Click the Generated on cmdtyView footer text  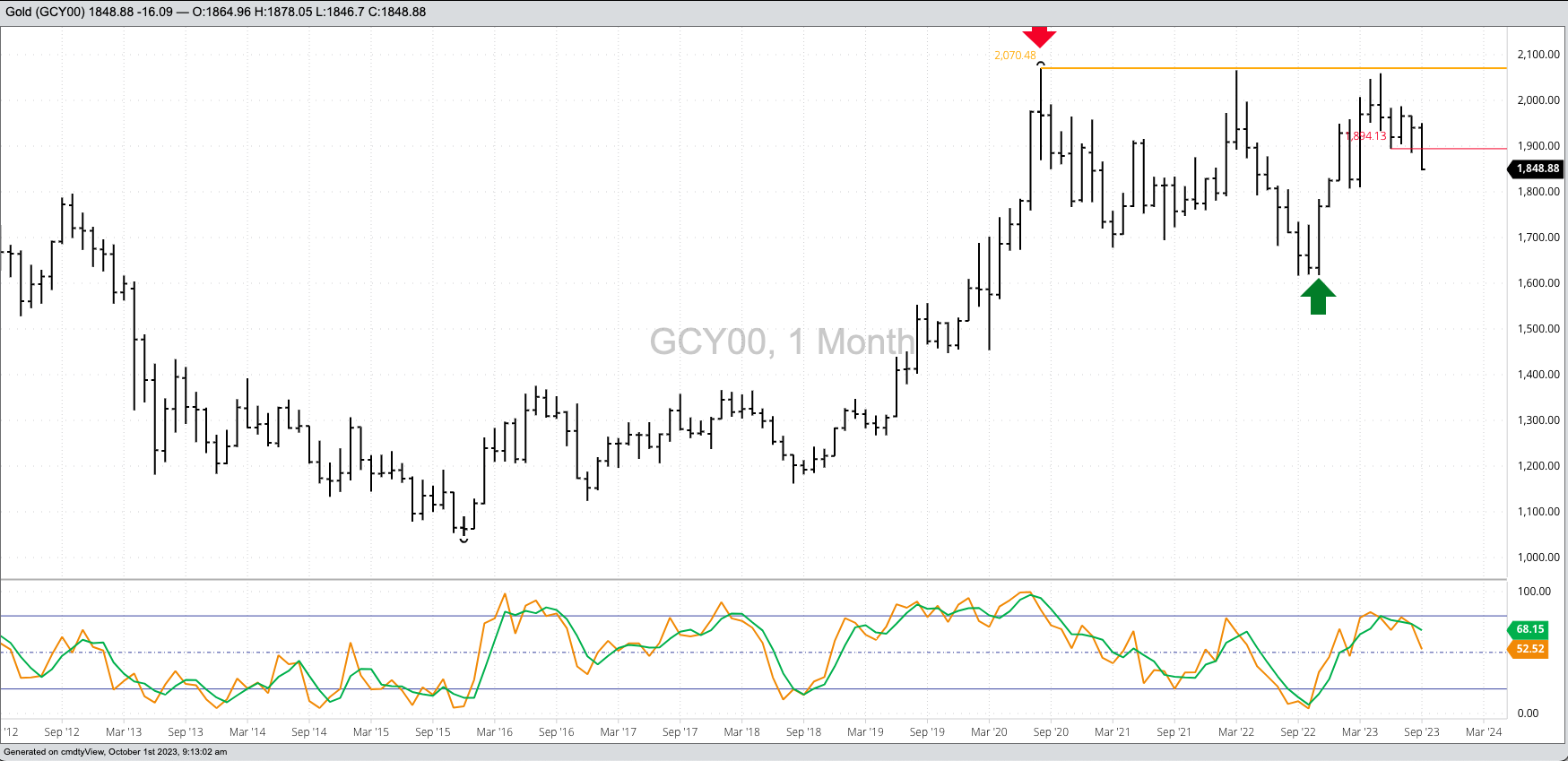115,752
